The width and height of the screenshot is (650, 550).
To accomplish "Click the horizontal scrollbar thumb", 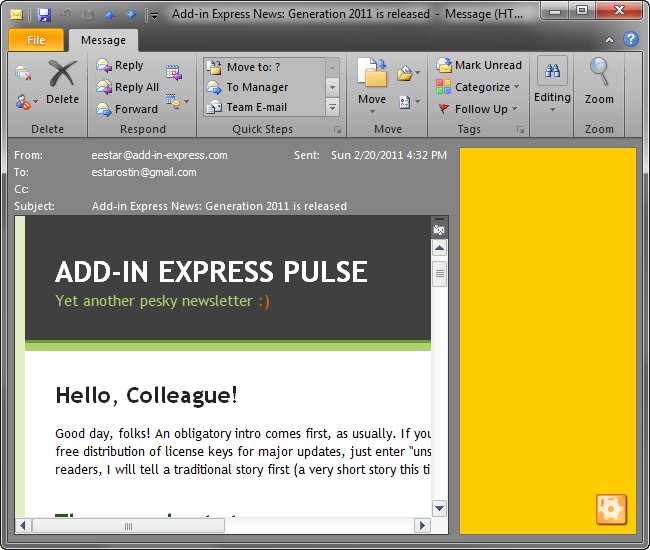I will [x=129, y=526].
